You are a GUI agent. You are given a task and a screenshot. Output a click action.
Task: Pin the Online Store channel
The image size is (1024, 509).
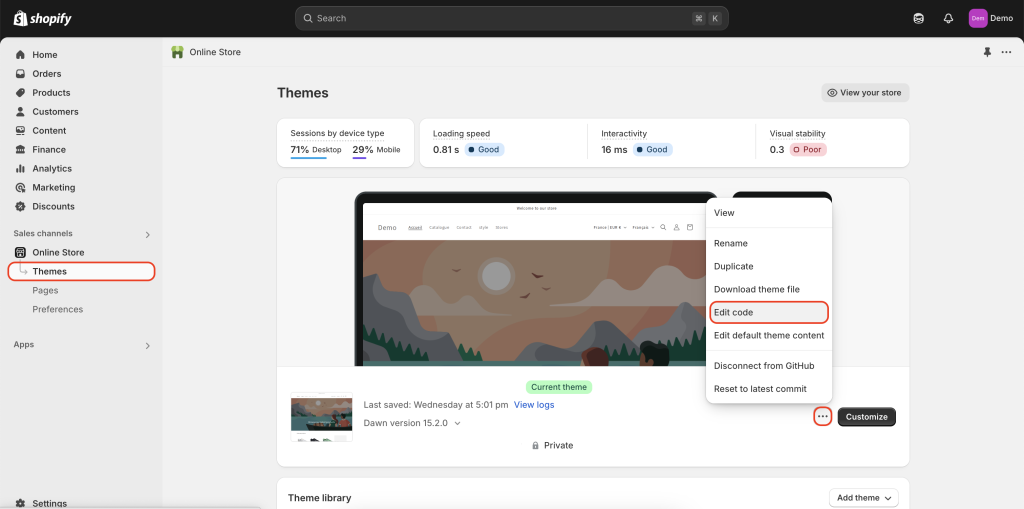(987, 52)
